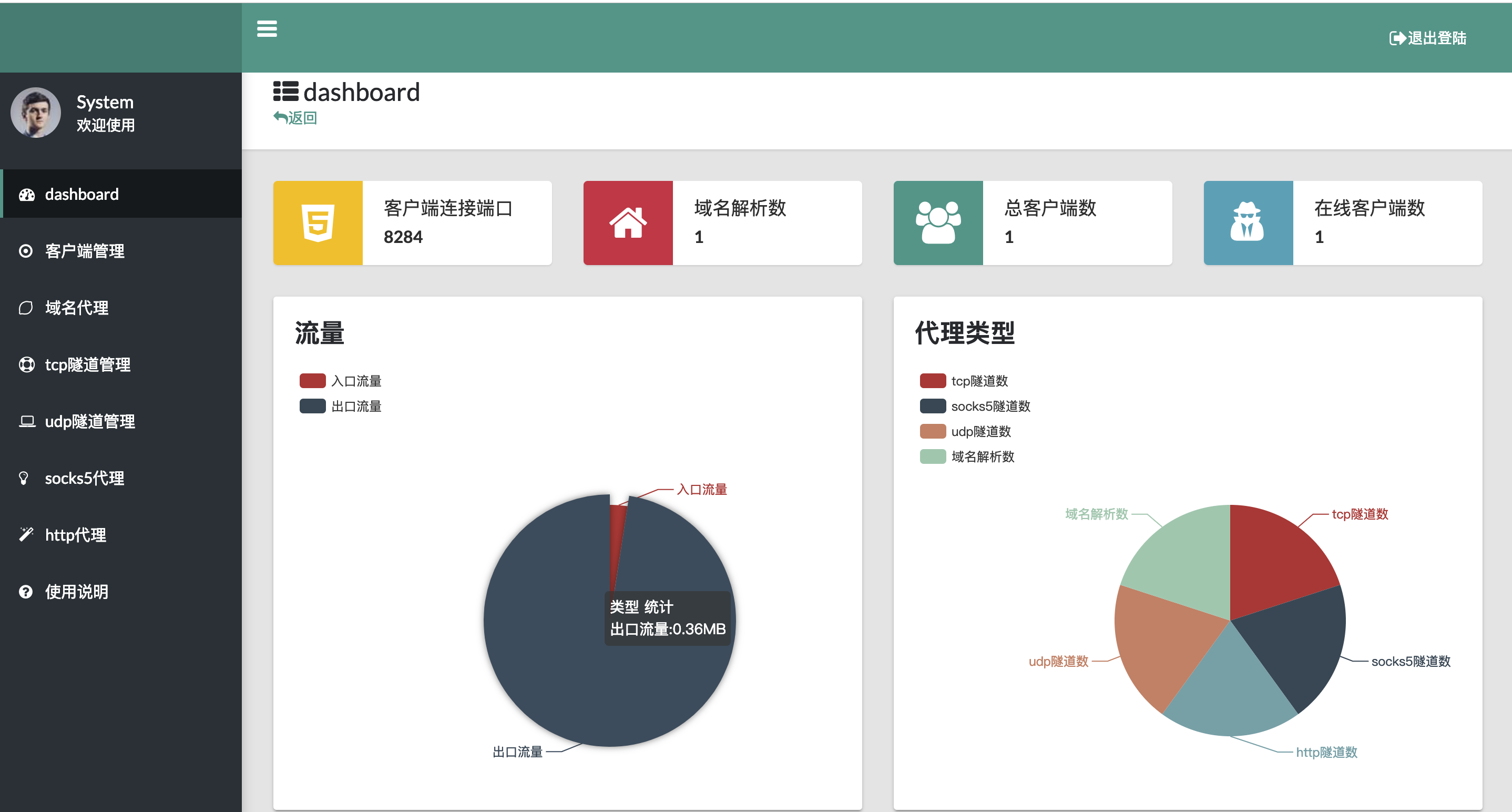This screenshot has width=1512, height=812.
Task: Click the green users group icon tile
Action: (937, 223)
